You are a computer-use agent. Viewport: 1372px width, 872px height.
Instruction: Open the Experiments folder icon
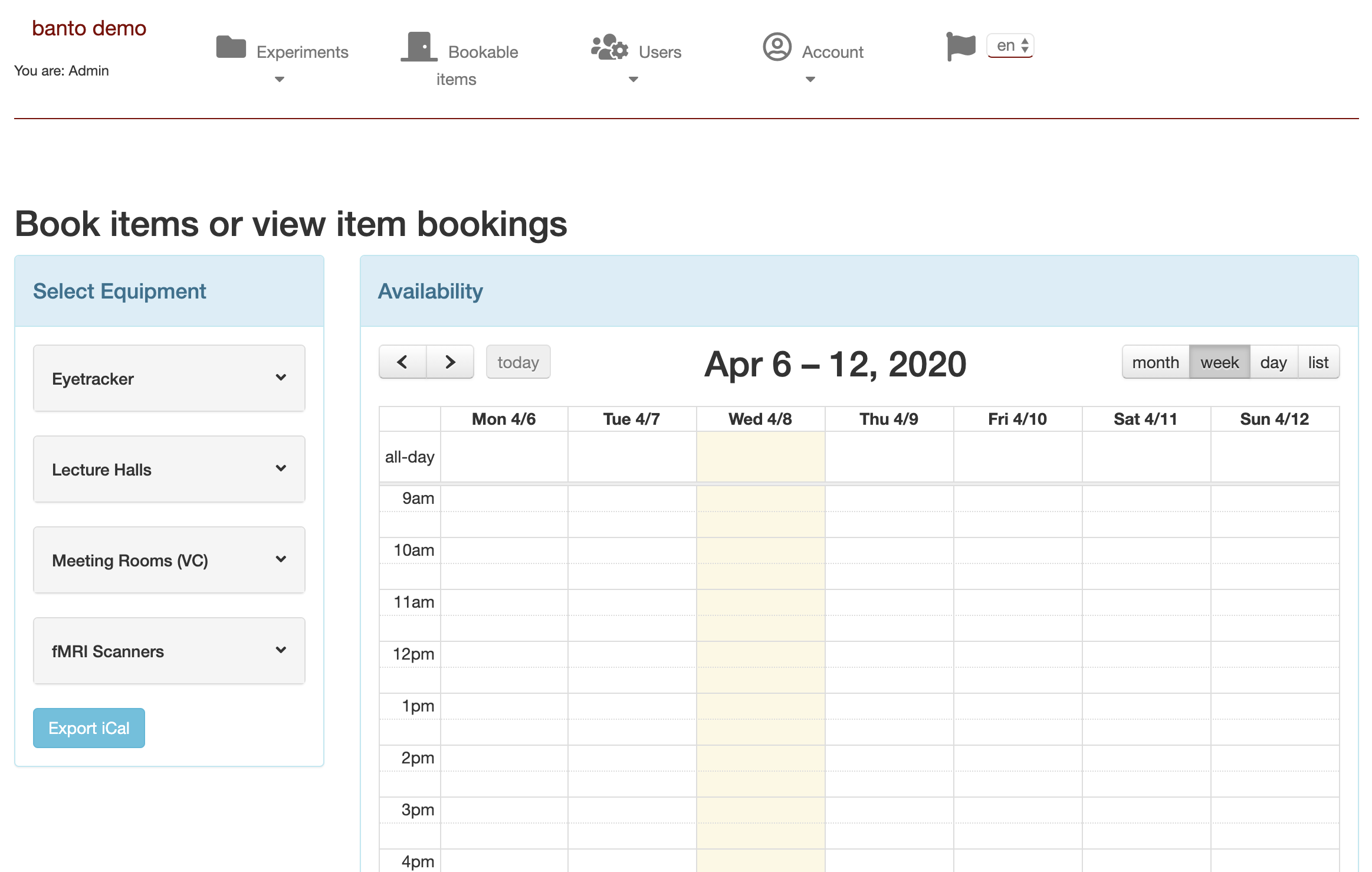coord(232,47)
